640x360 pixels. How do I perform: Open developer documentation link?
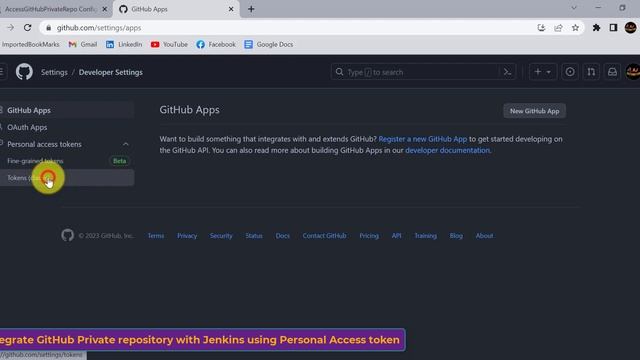pyautogui.click(x=447, y=150)
